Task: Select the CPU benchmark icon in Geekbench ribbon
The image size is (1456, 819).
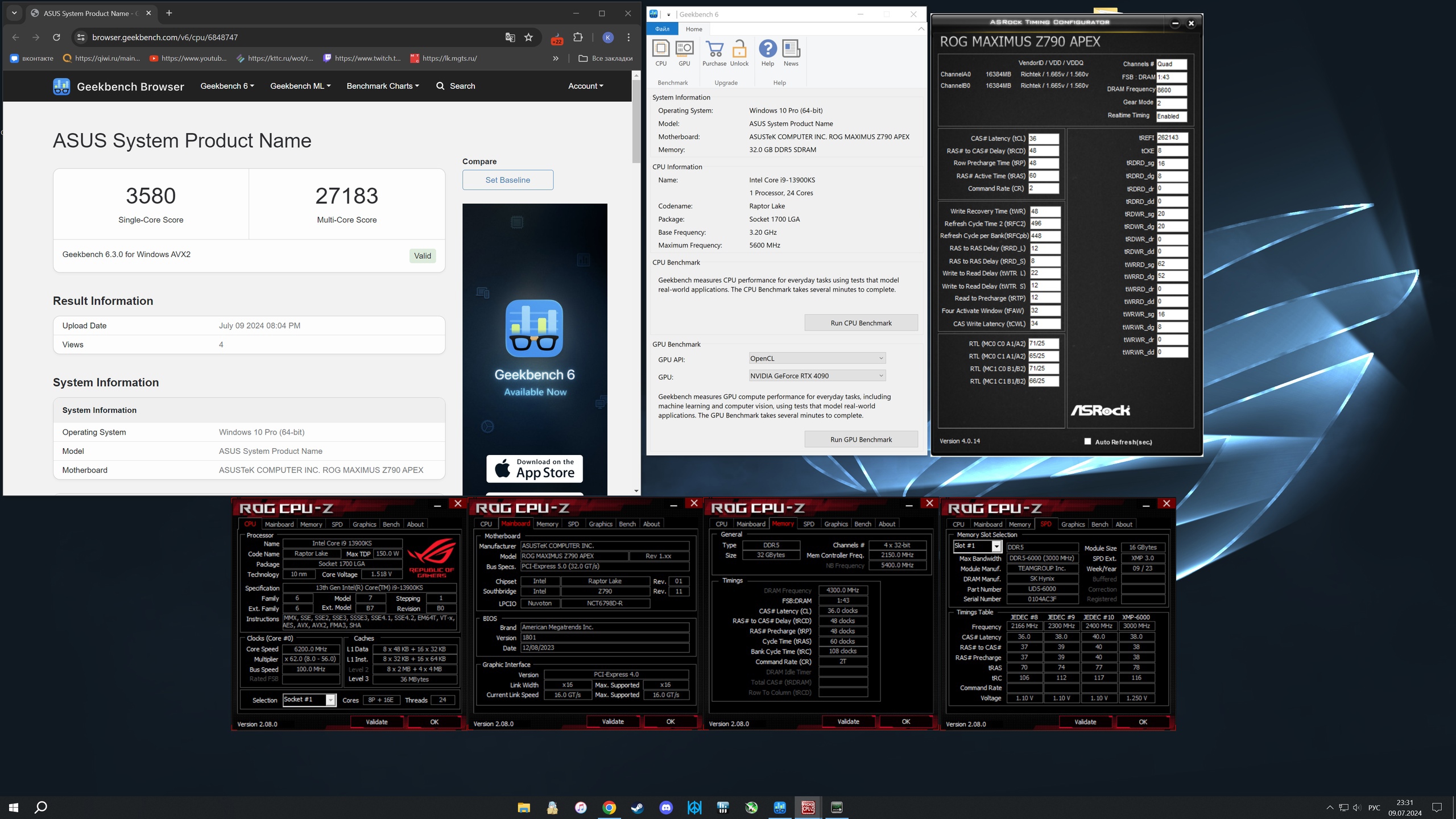Action: pyautogui.click(x=661, y=53)
